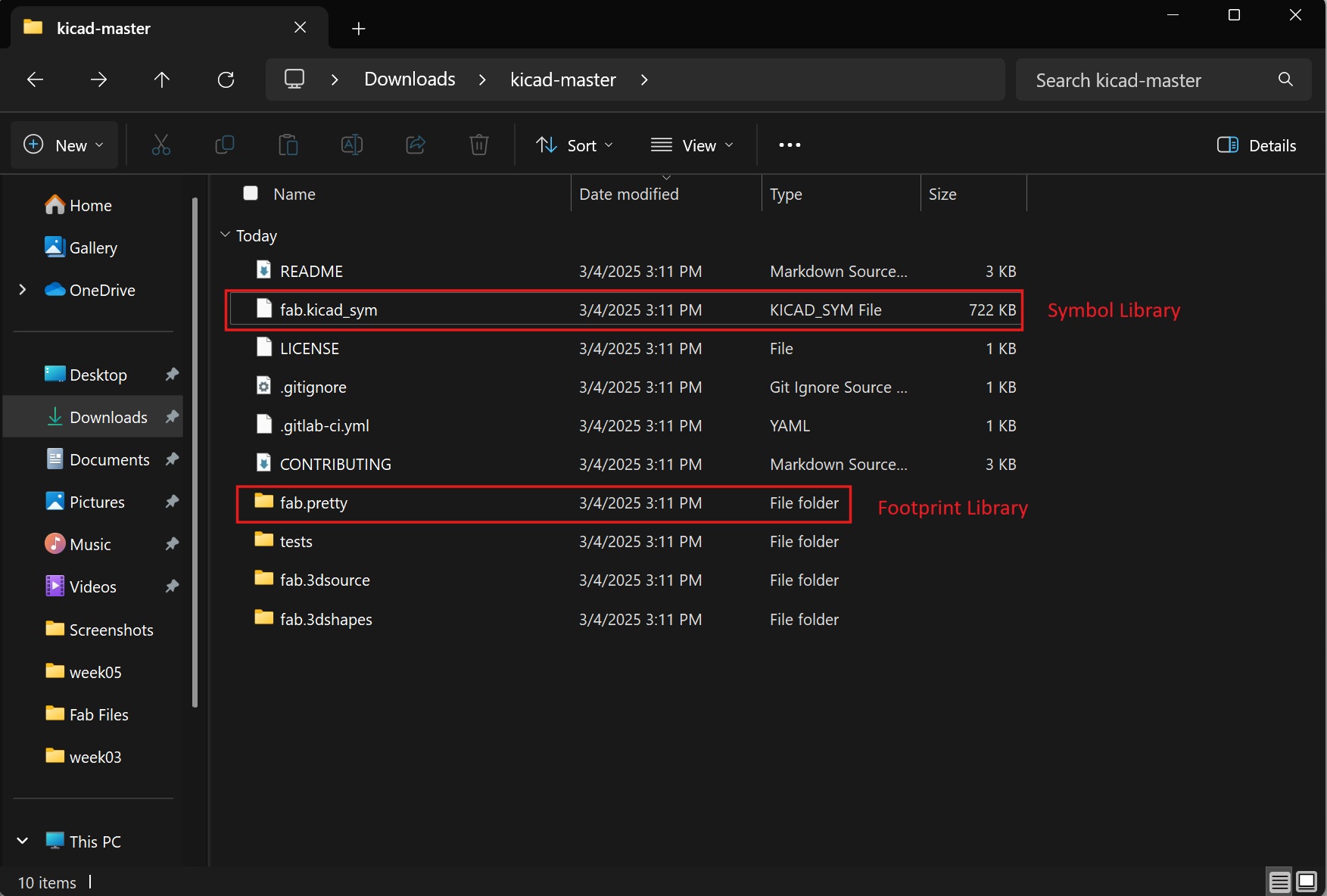This screenshot has width=1327, height=896.
Task: Open the View dropdown menu
Action: point(692,145)
